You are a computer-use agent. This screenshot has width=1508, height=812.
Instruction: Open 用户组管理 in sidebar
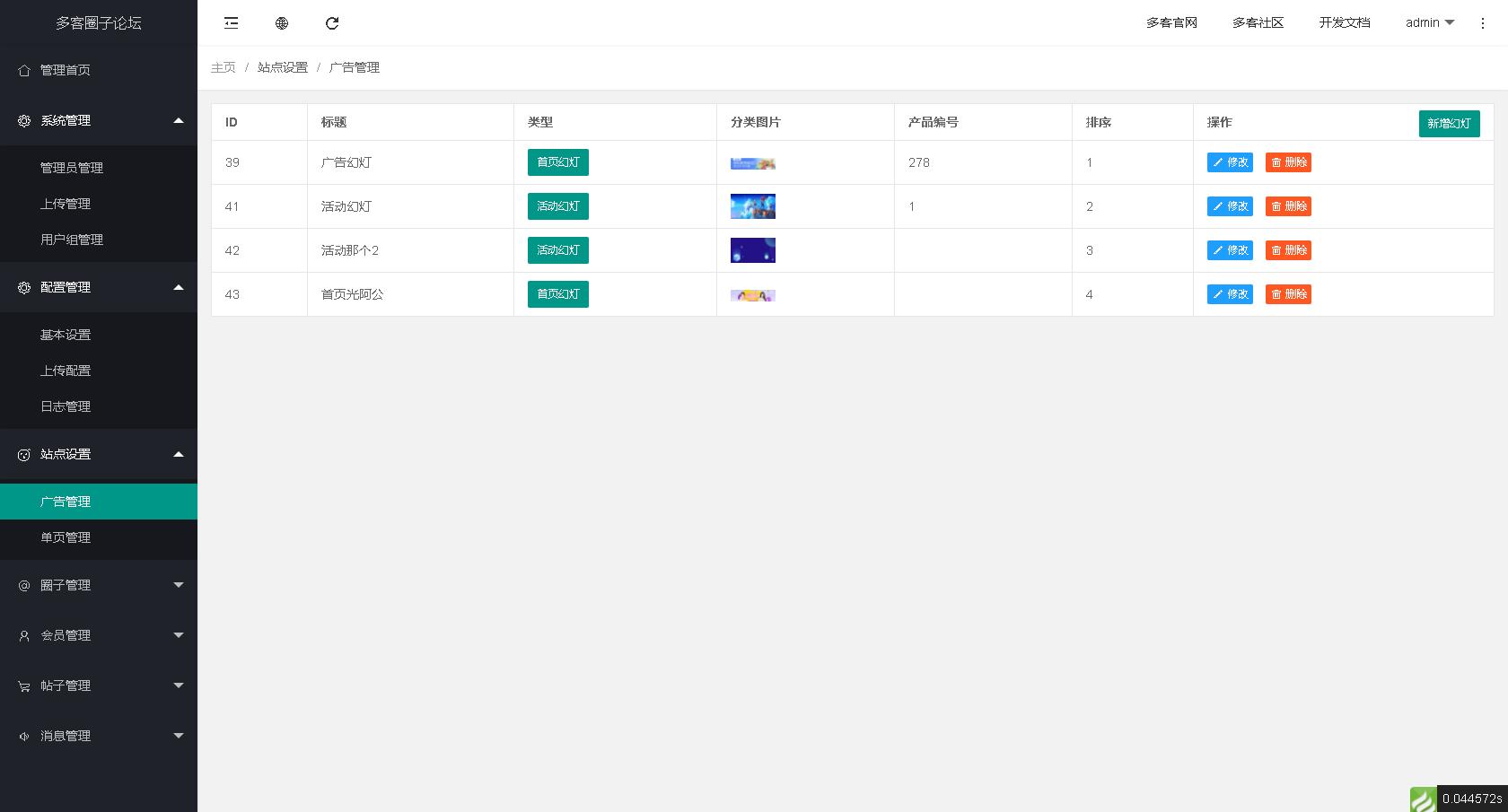click(99, 240)
